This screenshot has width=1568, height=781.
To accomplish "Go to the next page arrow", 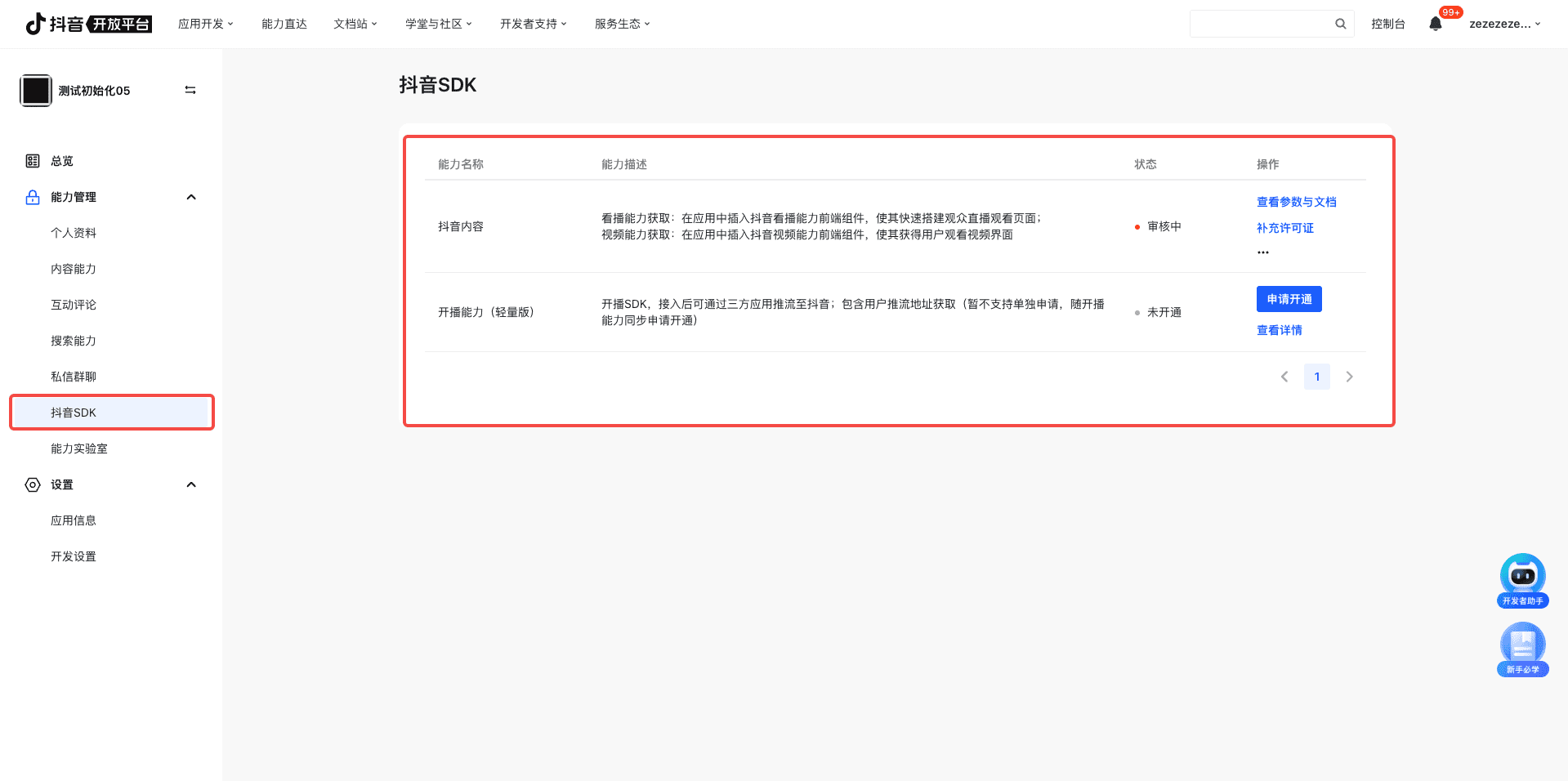I will [x=1349, y=377].
